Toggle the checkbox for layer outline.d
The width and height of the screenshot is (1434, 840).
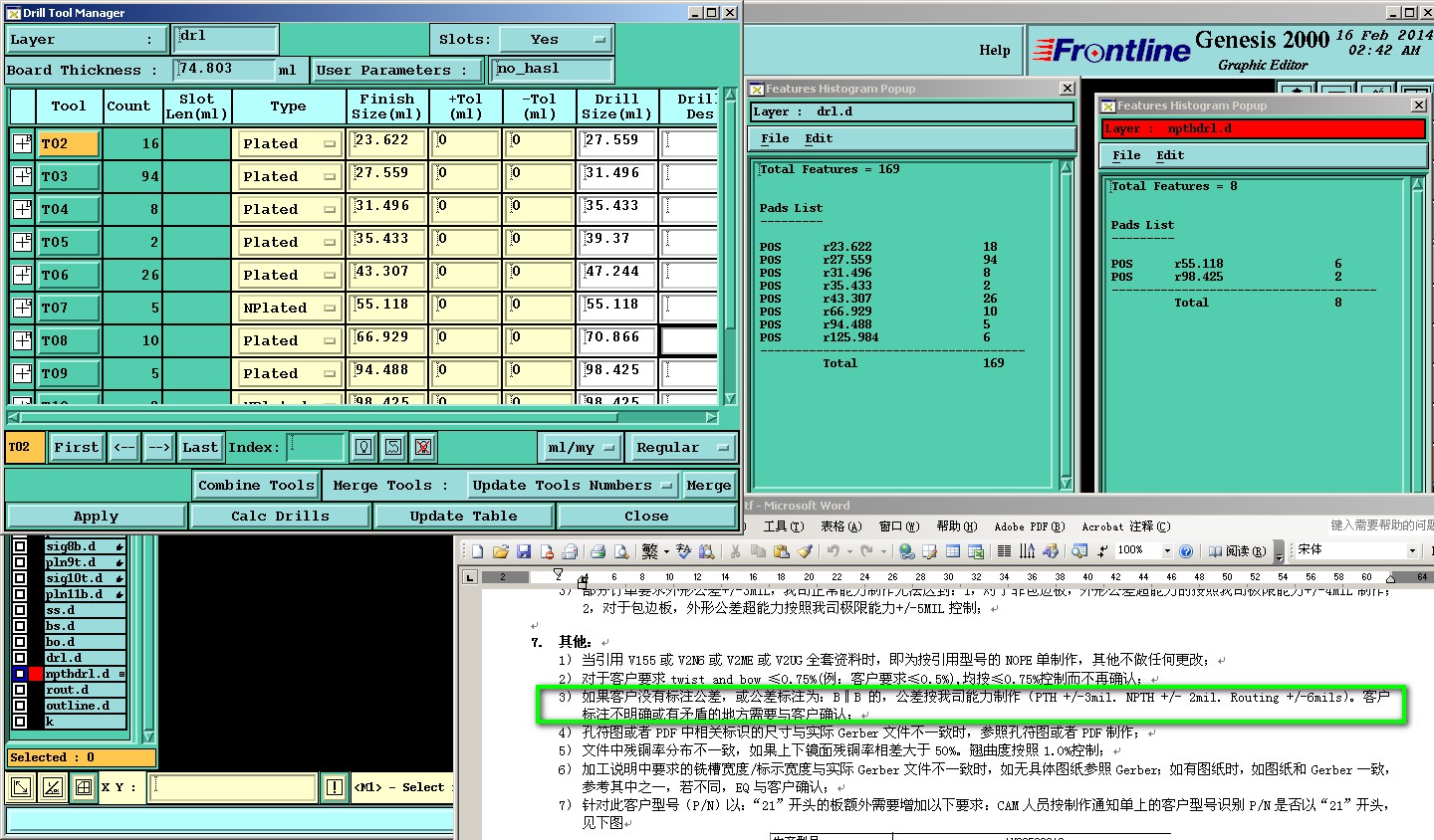click(20, 706)
